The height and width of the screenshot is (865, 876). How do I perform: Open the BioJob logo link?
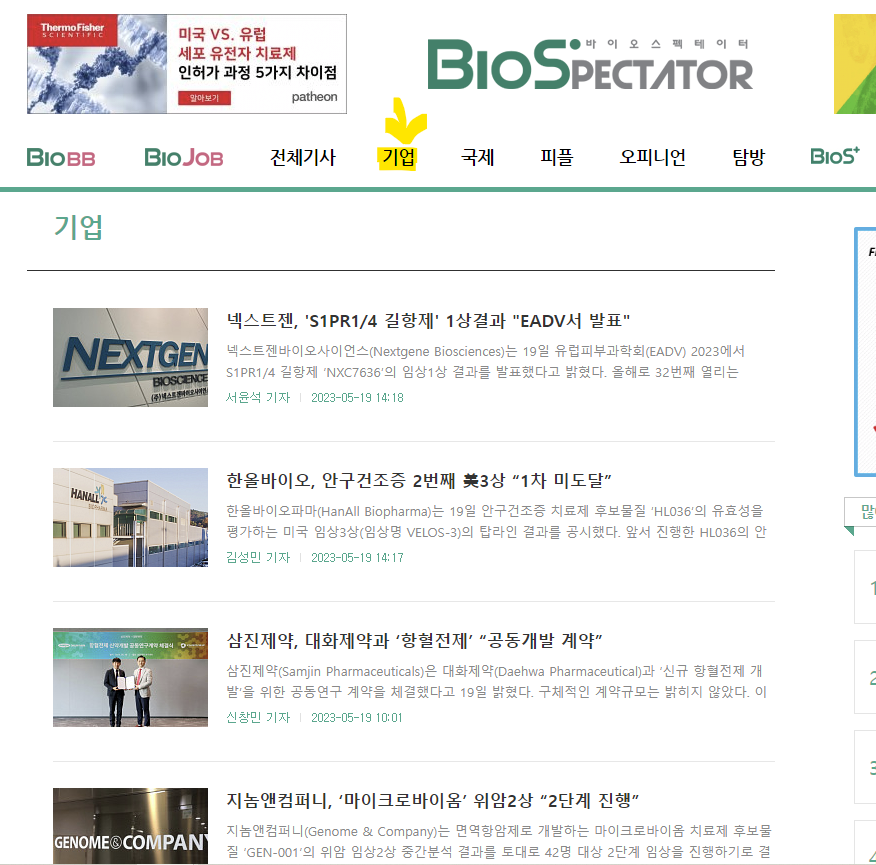[x=183, y=158]
